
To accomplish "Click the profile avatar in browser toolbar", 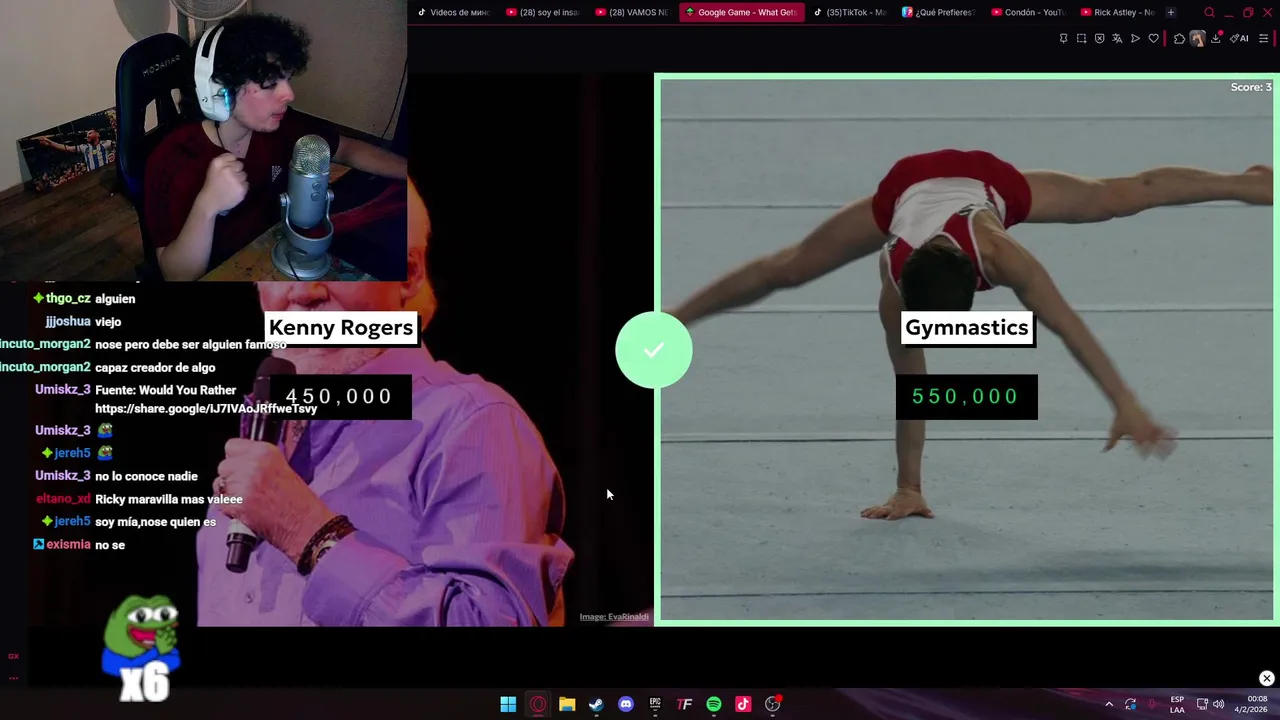I will [x=1197, y=38].
